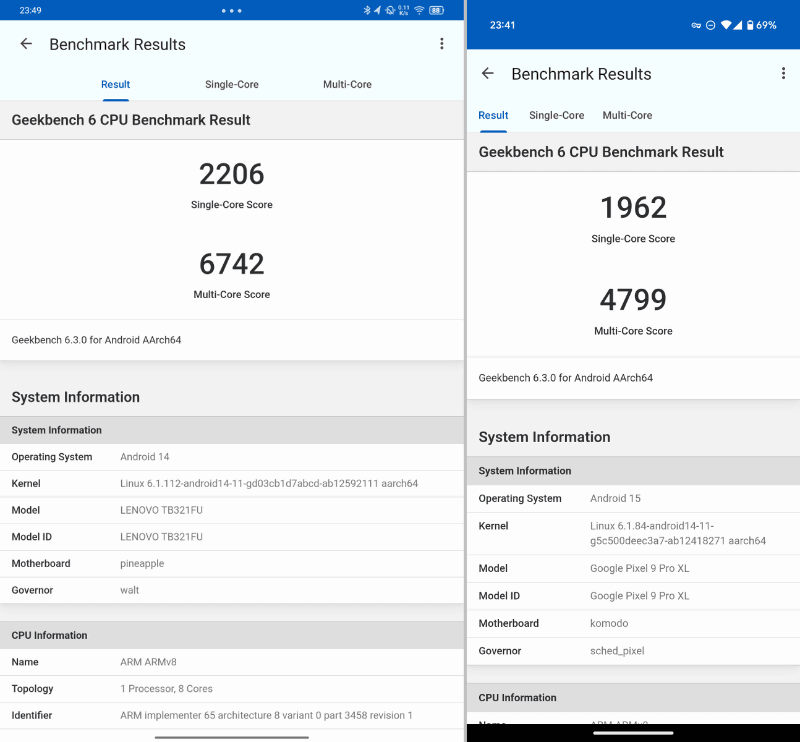Switch to the Multi-Core tab on the right
Viewport: 800px width, 742px height.
627,115
